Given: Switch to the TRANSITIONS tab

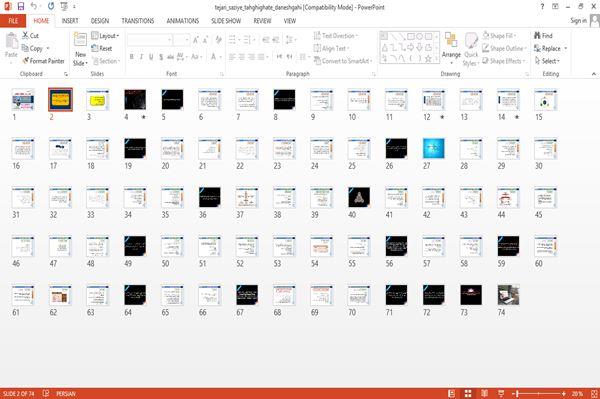Looking at the screenshot, I should pyautogui.click(x=138, y=21).
